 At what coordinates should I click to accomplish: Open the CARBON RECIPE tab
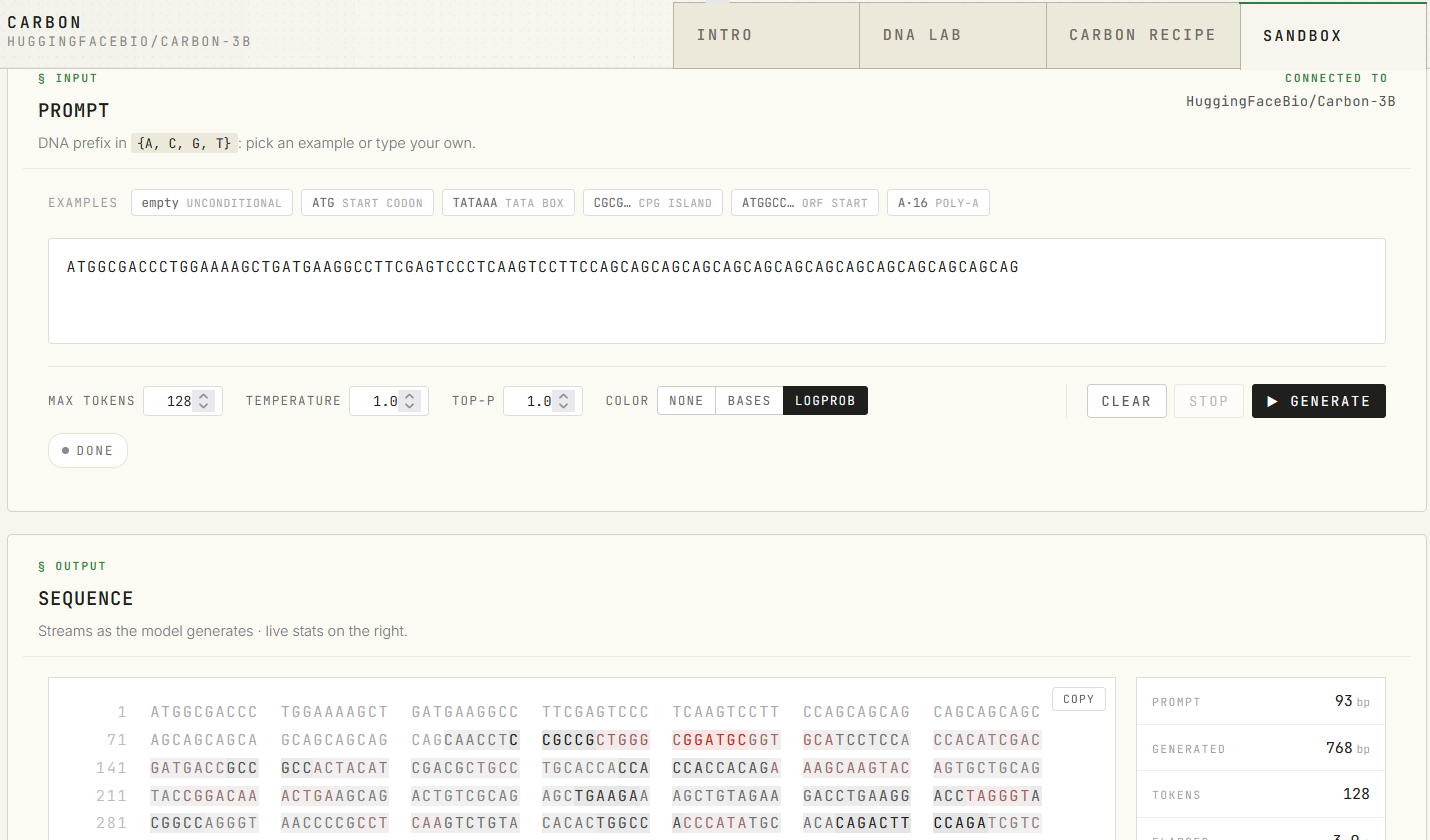click(1143, 35)
